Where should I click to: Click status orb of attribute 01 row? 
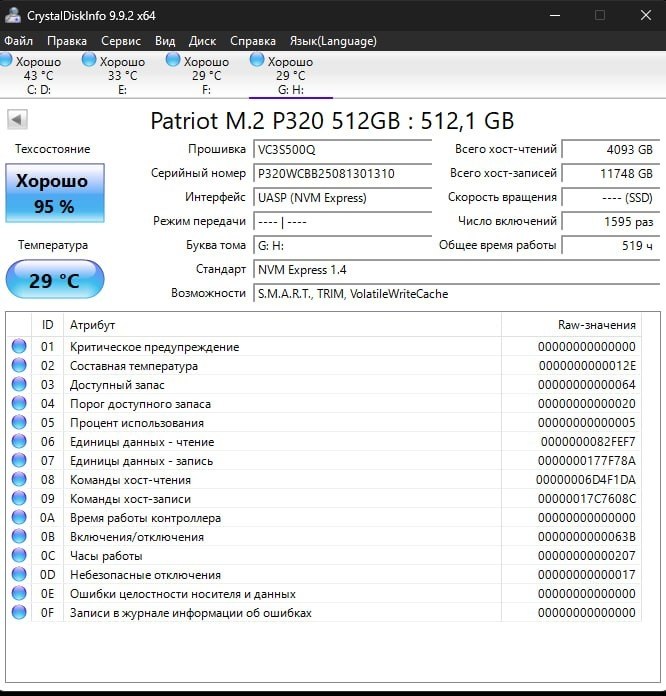point(19,346)
